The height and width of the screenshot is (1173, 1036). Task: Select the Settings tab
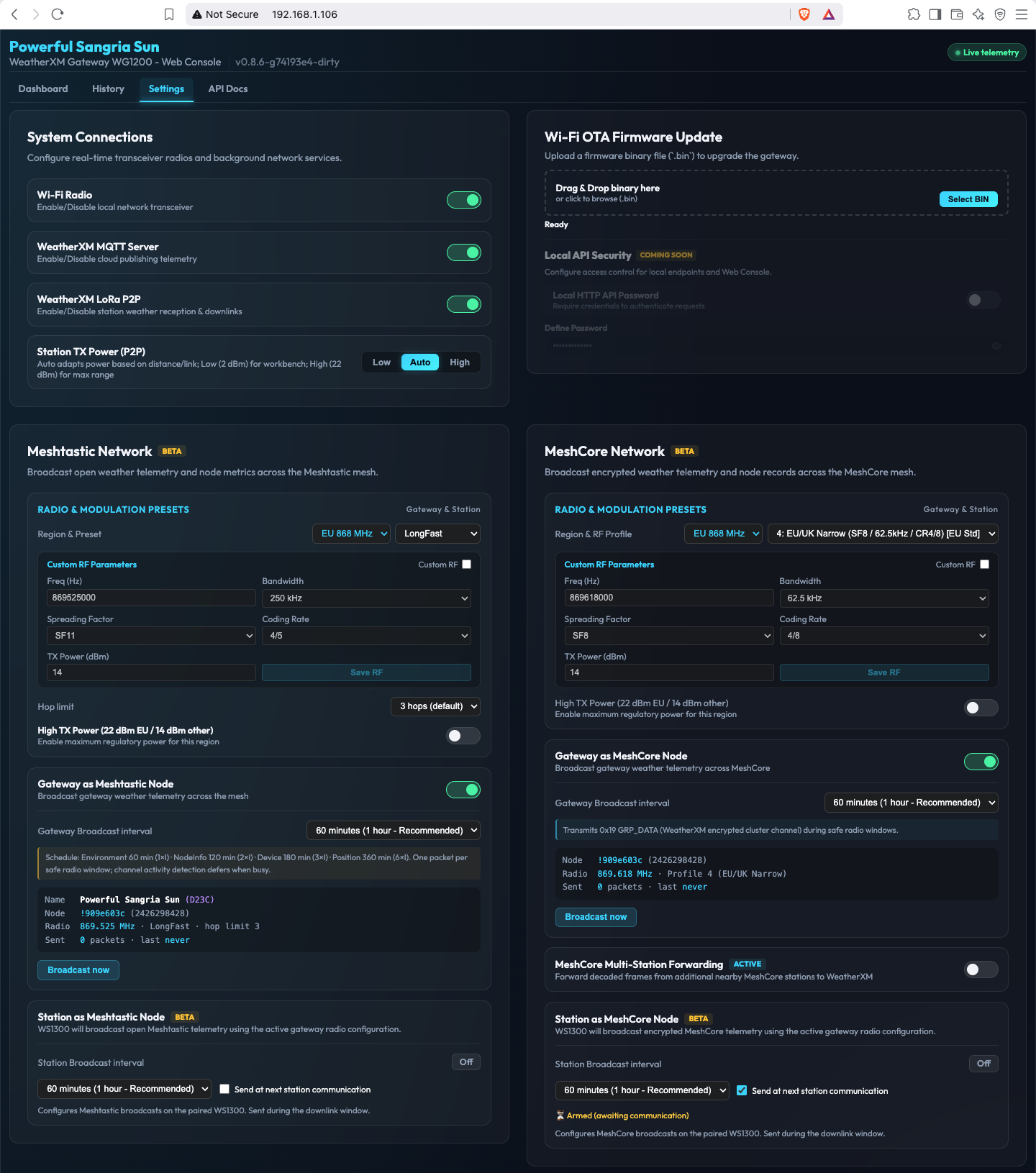click(x=166, y=88)
